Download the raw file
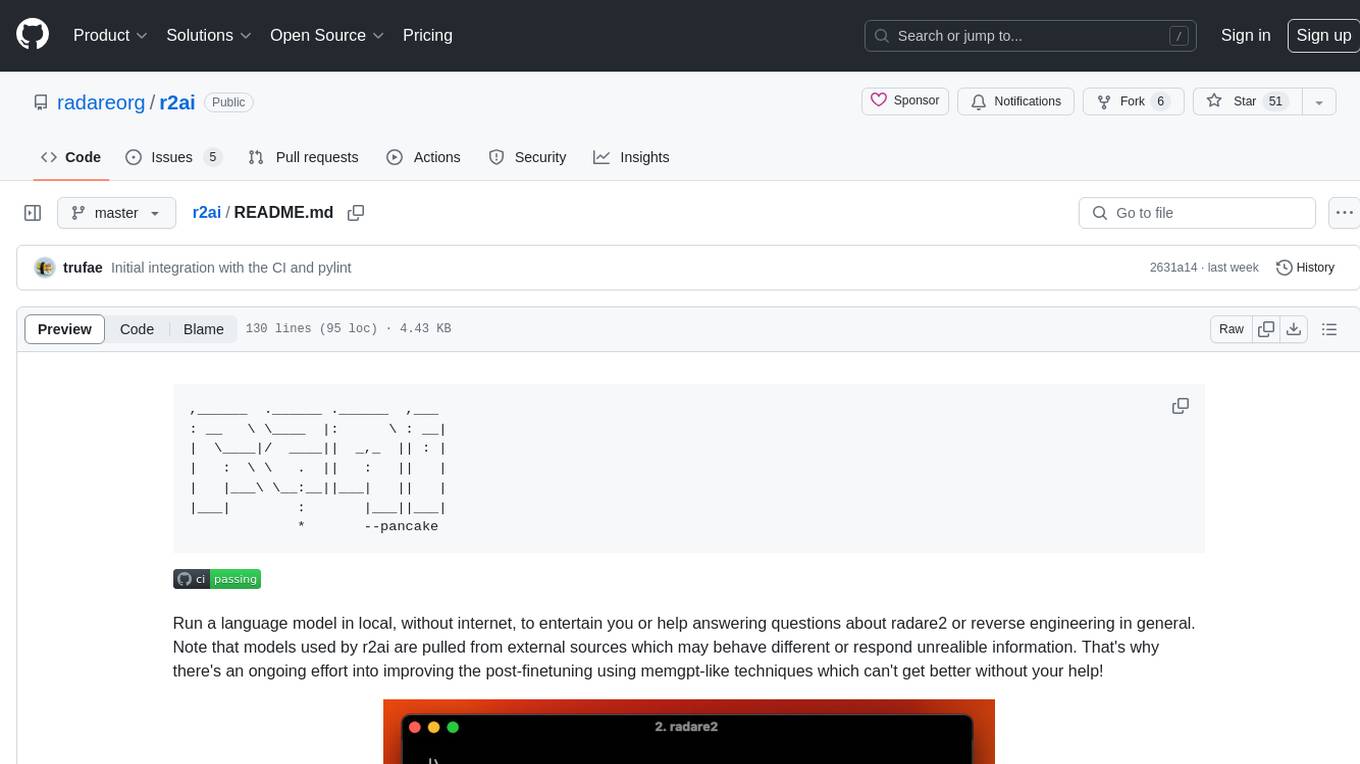The height and width of the screenshot is (764, 1360). click(x=1293, y=329)
